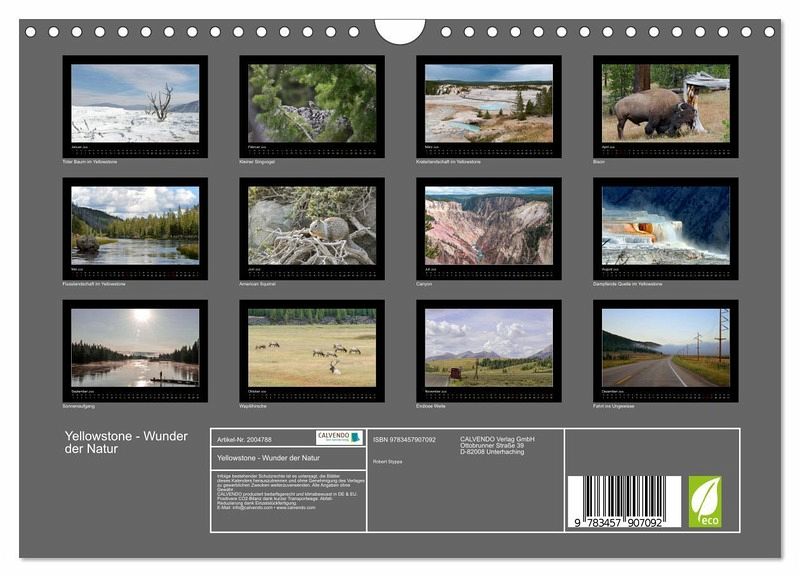
Task: Click the Artikel-Nr. 2004788 text
Action: pyautogui.click(x=242, y=438)
